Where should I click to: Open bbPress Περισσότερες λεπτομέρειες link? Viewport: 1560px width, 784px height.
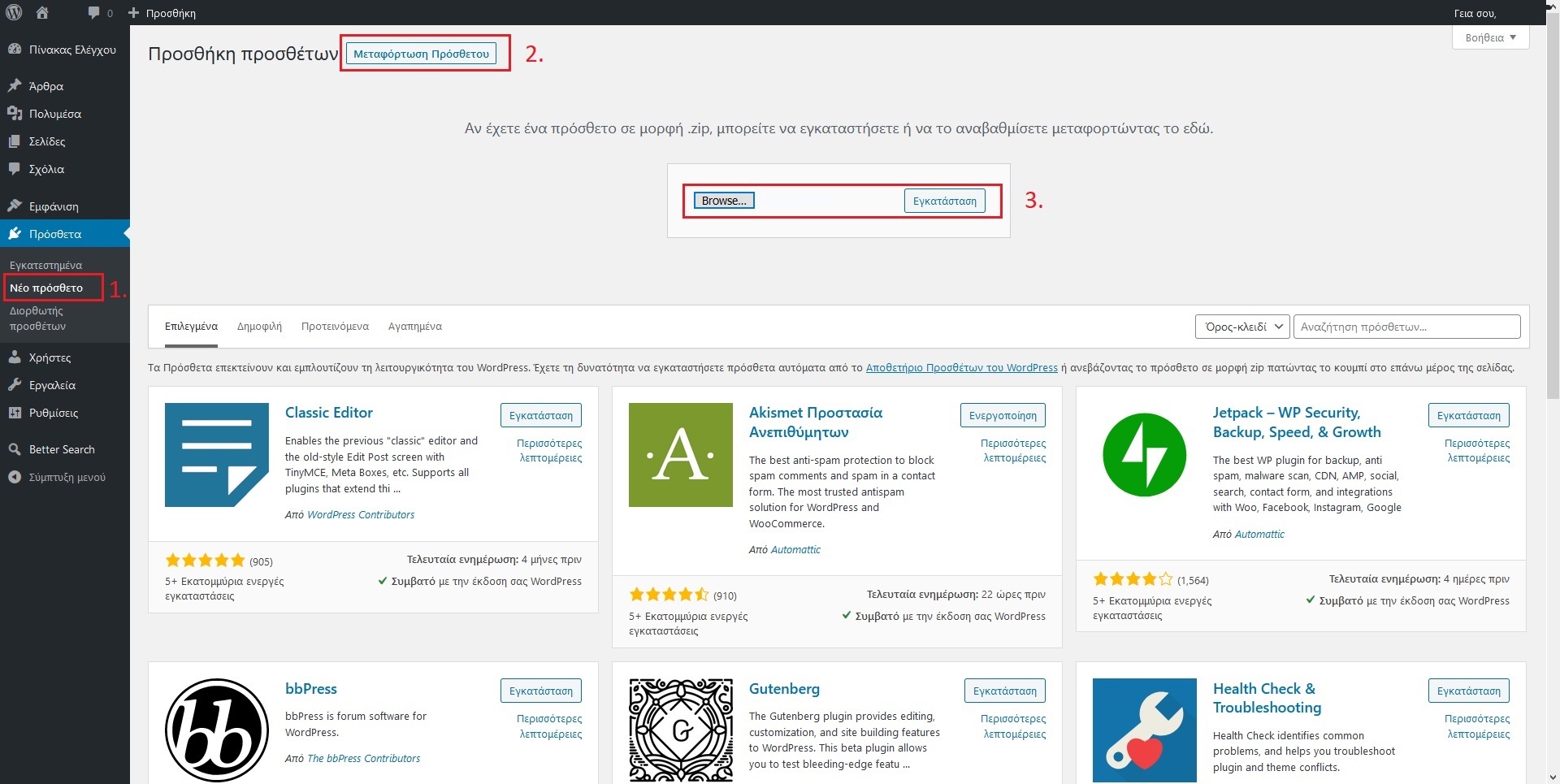[549, 726]
